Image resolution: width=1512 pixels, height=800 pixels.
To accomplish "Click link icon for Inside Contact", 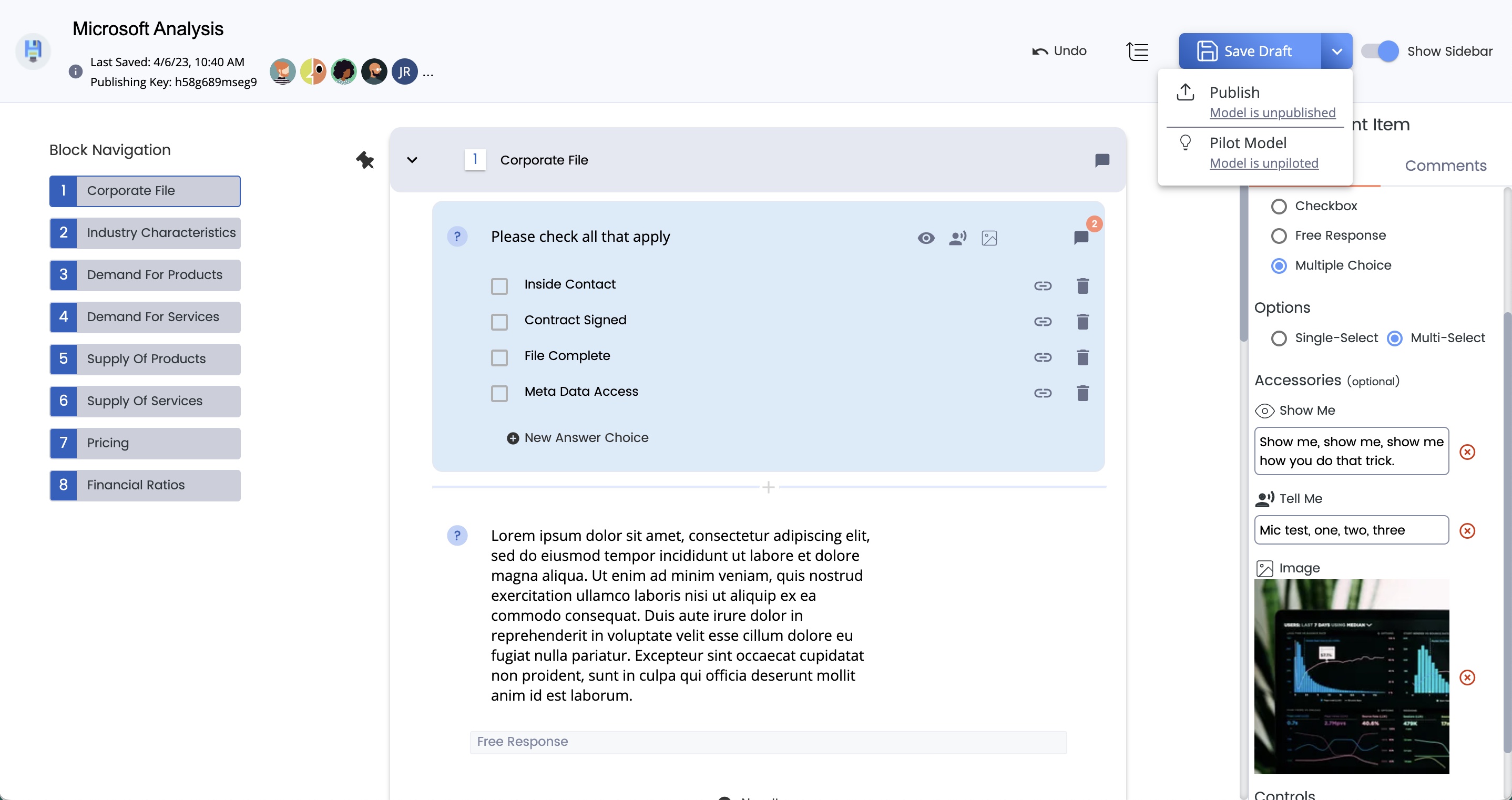I will 1043,286.
